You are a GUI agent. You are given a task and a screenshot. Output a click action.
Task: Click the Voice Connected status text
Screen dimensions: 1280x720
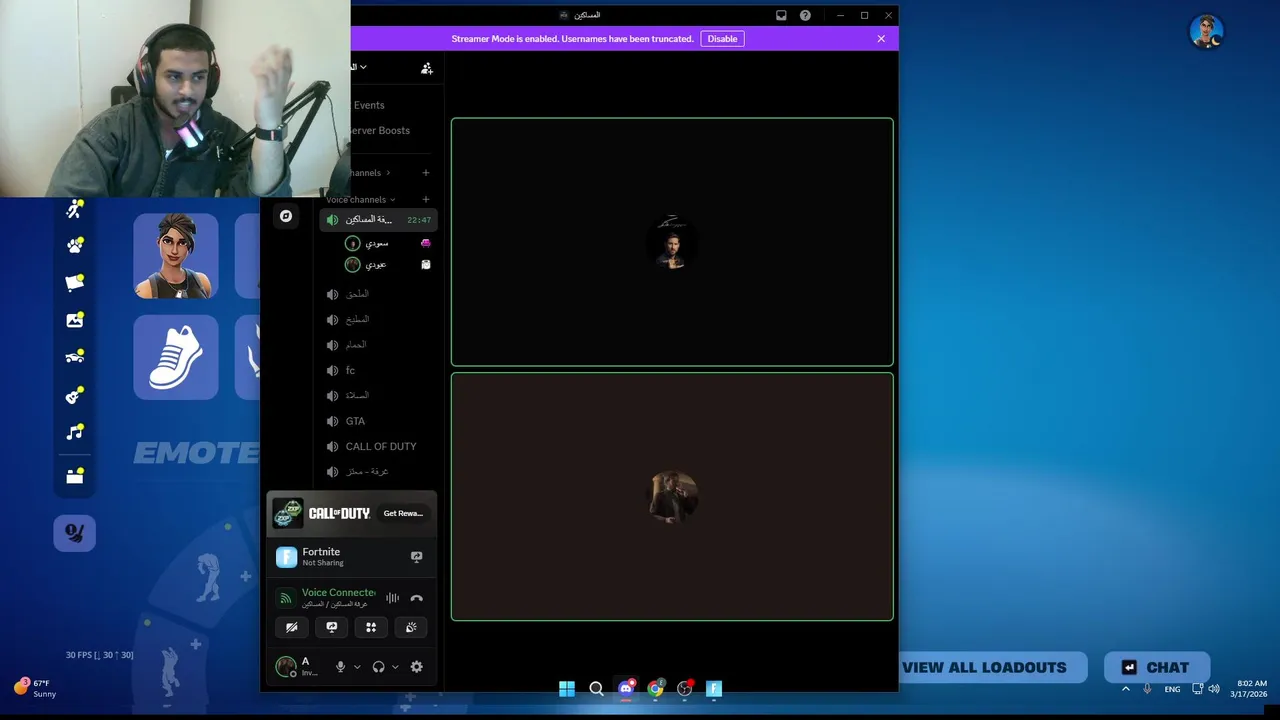pyautogui.click(x=339, y=592)
